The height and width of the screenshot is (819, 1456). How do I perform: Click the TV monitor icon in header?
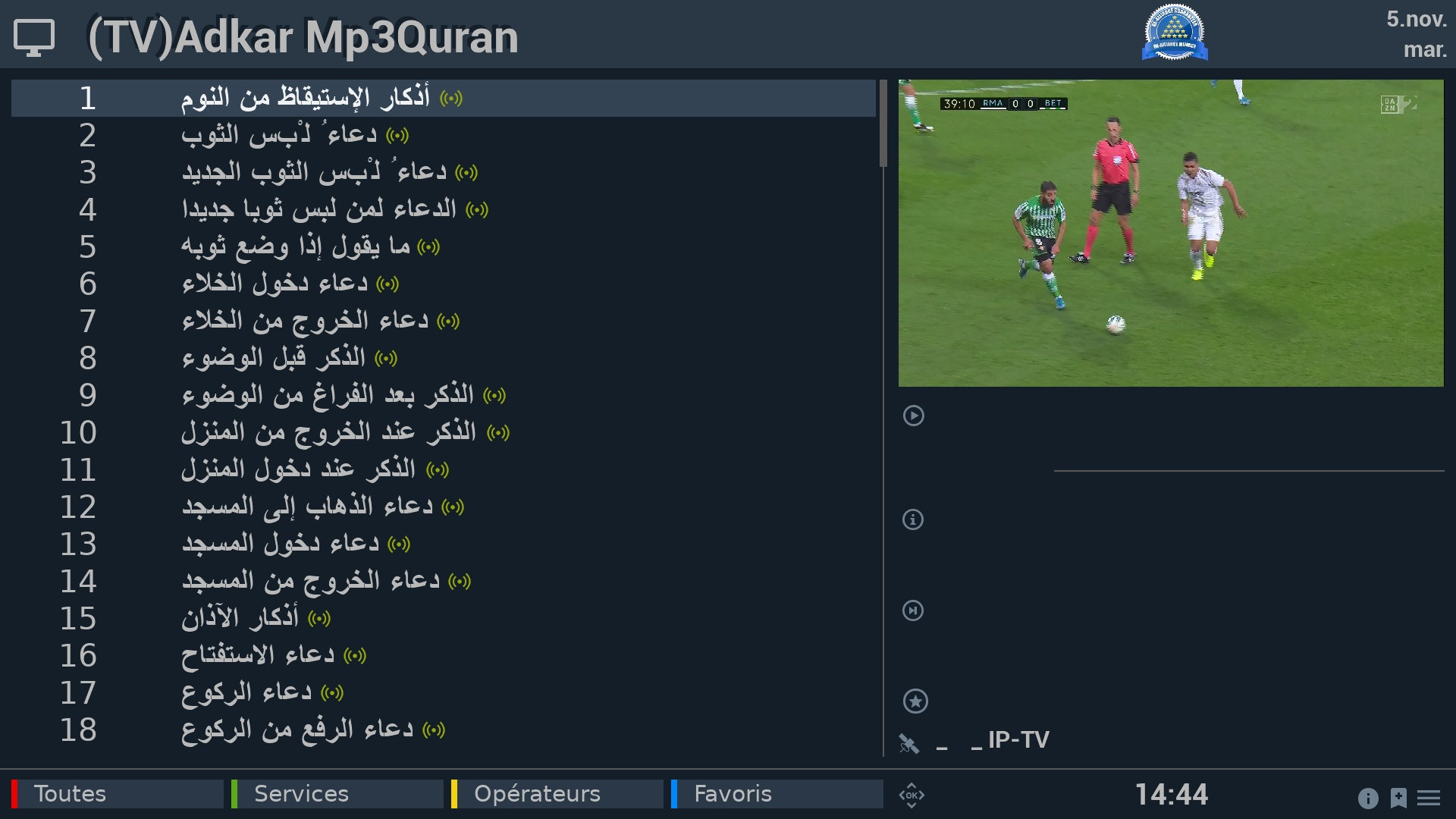click(34, 37)
